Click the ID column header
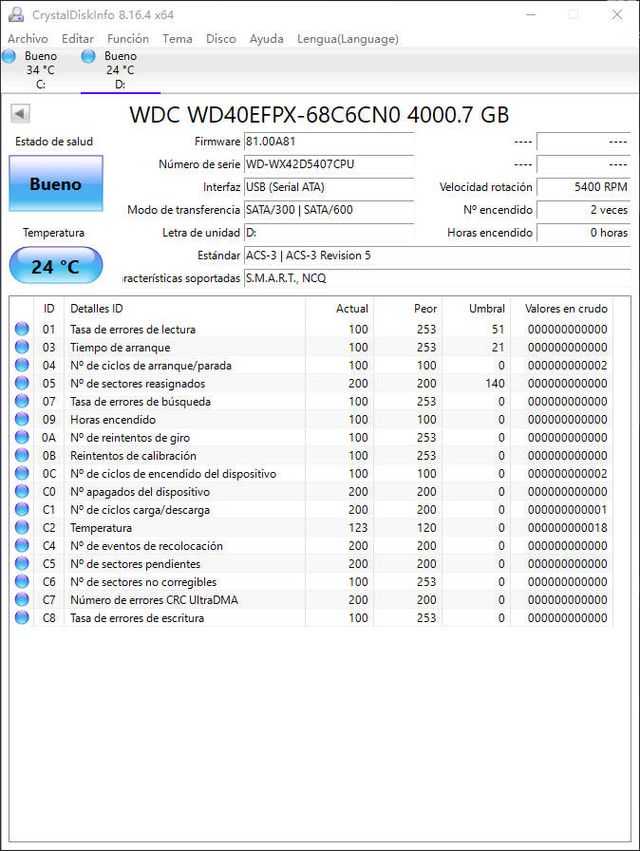 click(x=49, y=308)
